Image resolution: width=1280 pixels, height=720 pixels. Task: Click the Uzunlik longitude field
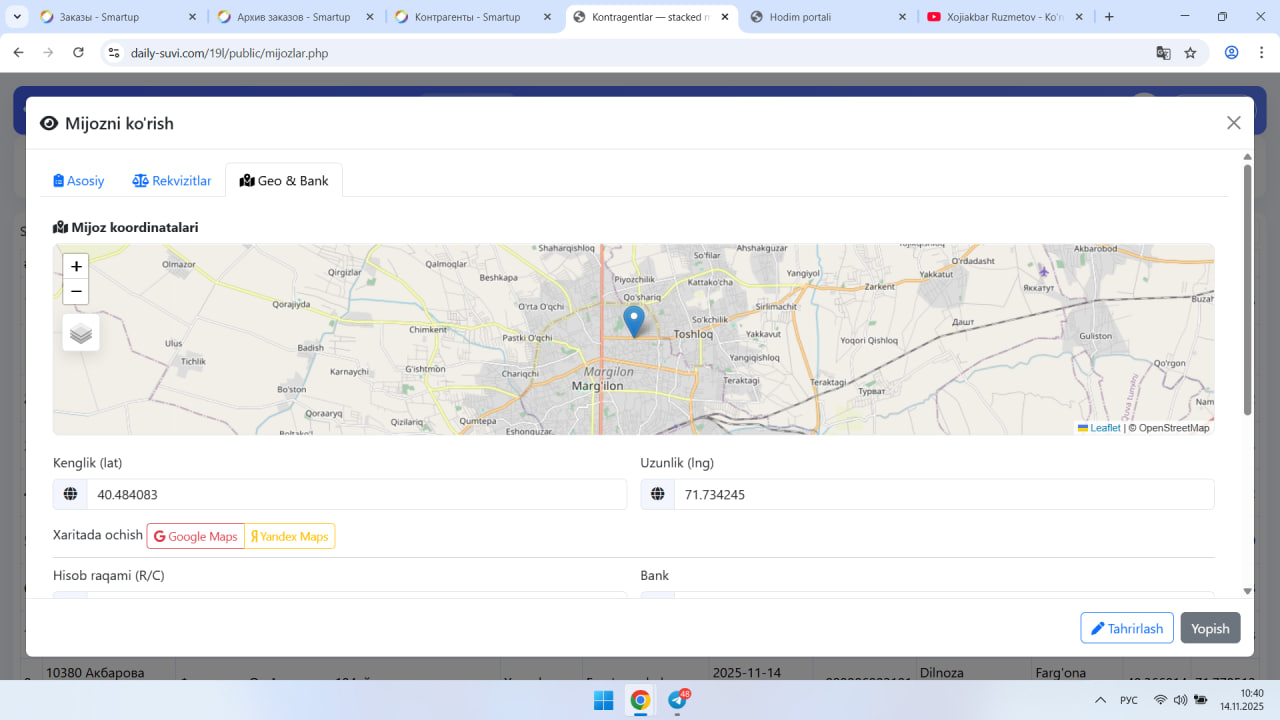tap(942, 494)
